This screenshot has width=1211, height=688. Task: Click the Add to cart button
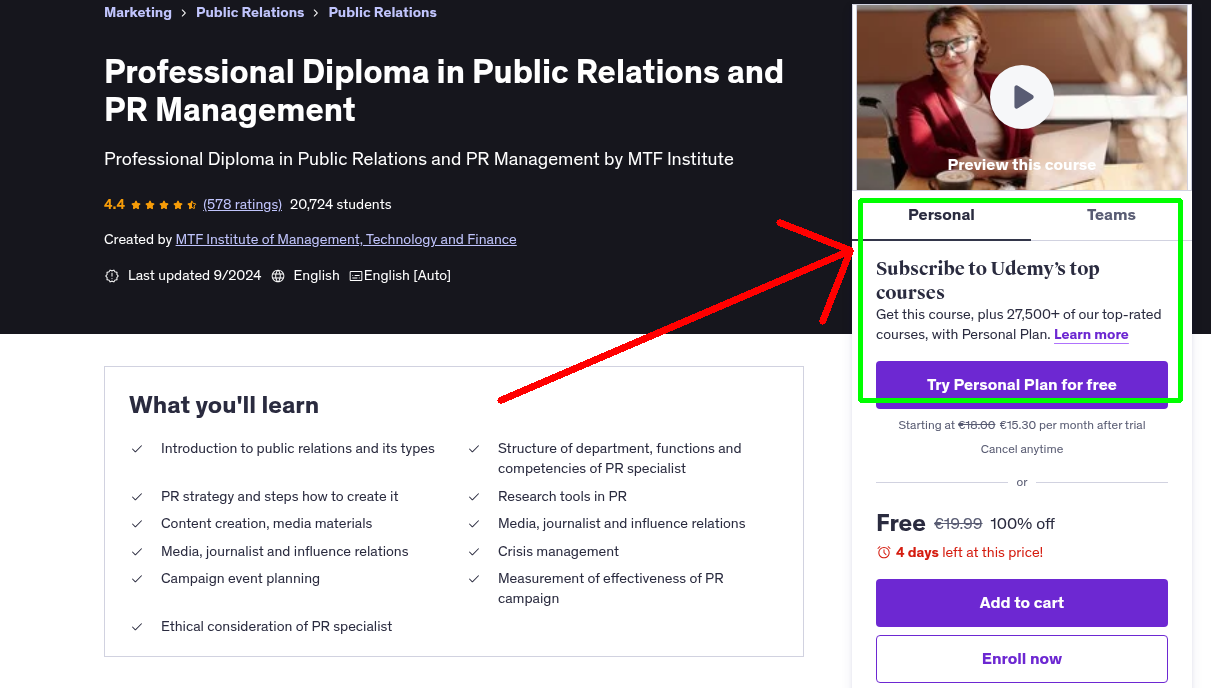pos(1022,603)
